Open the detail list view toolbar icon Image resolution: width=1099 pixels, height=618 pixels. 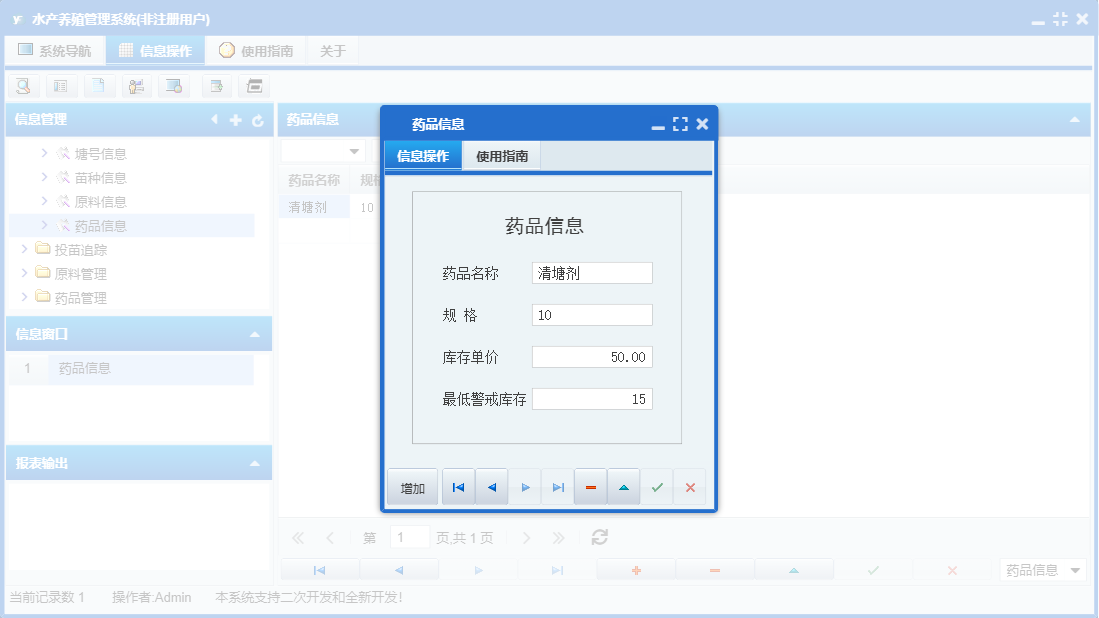60,85
